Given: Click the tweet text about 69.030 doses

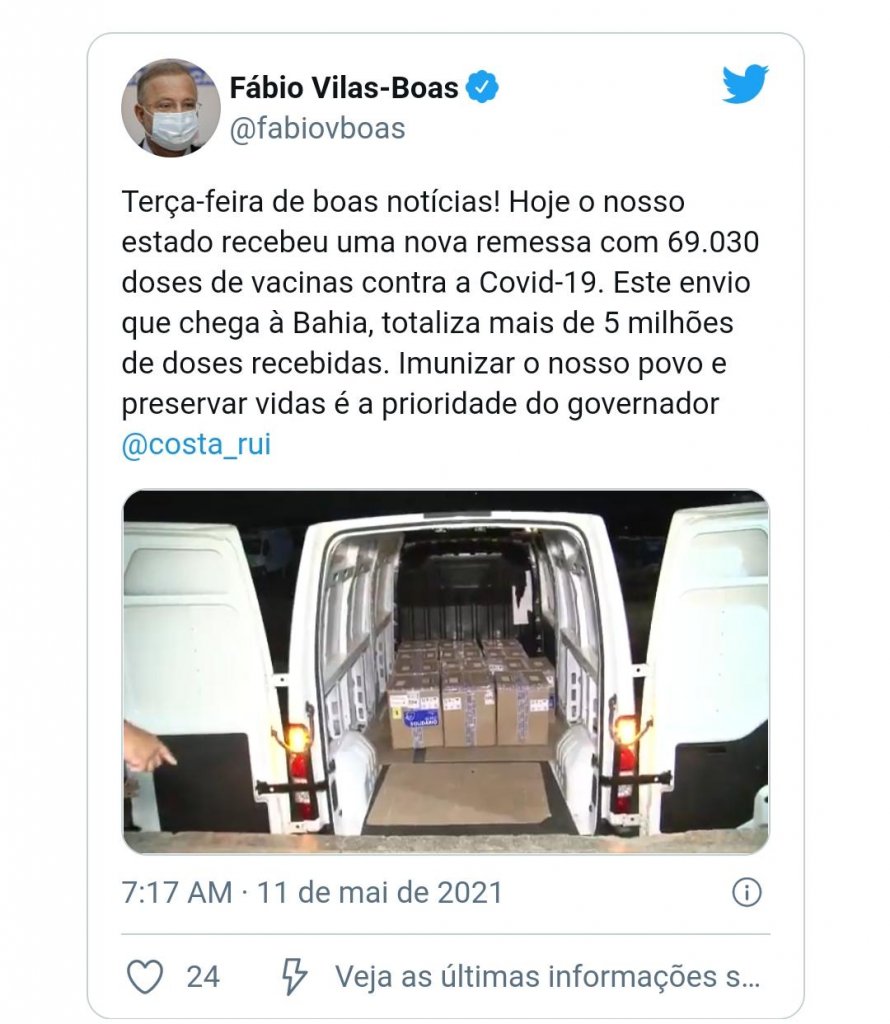Looking at the screenshot, I should (440, 303).
